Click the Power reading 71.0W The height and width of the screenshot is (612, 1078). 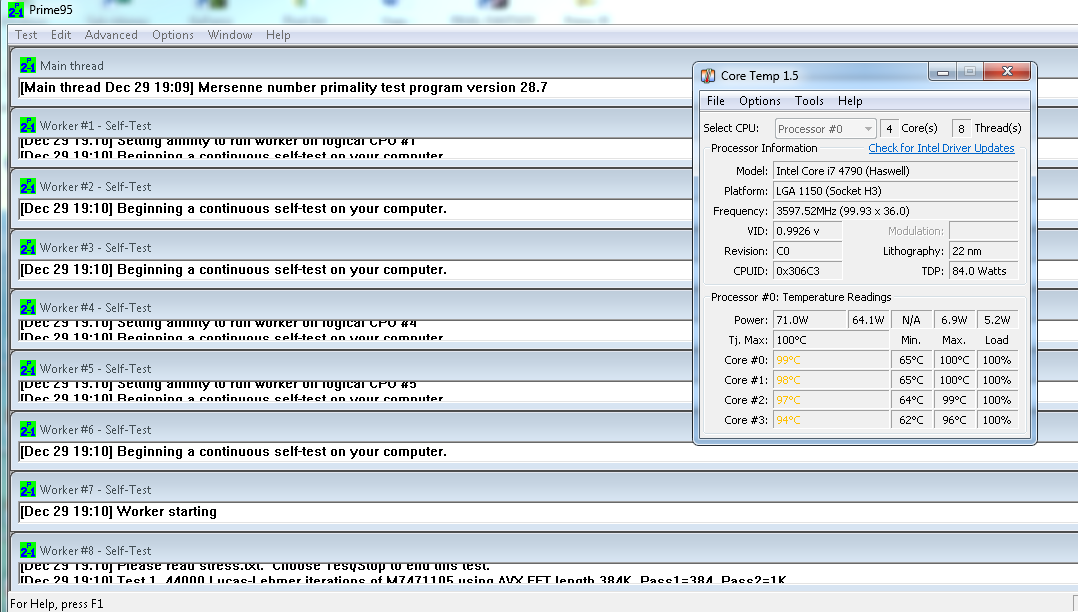click(810, 320)
